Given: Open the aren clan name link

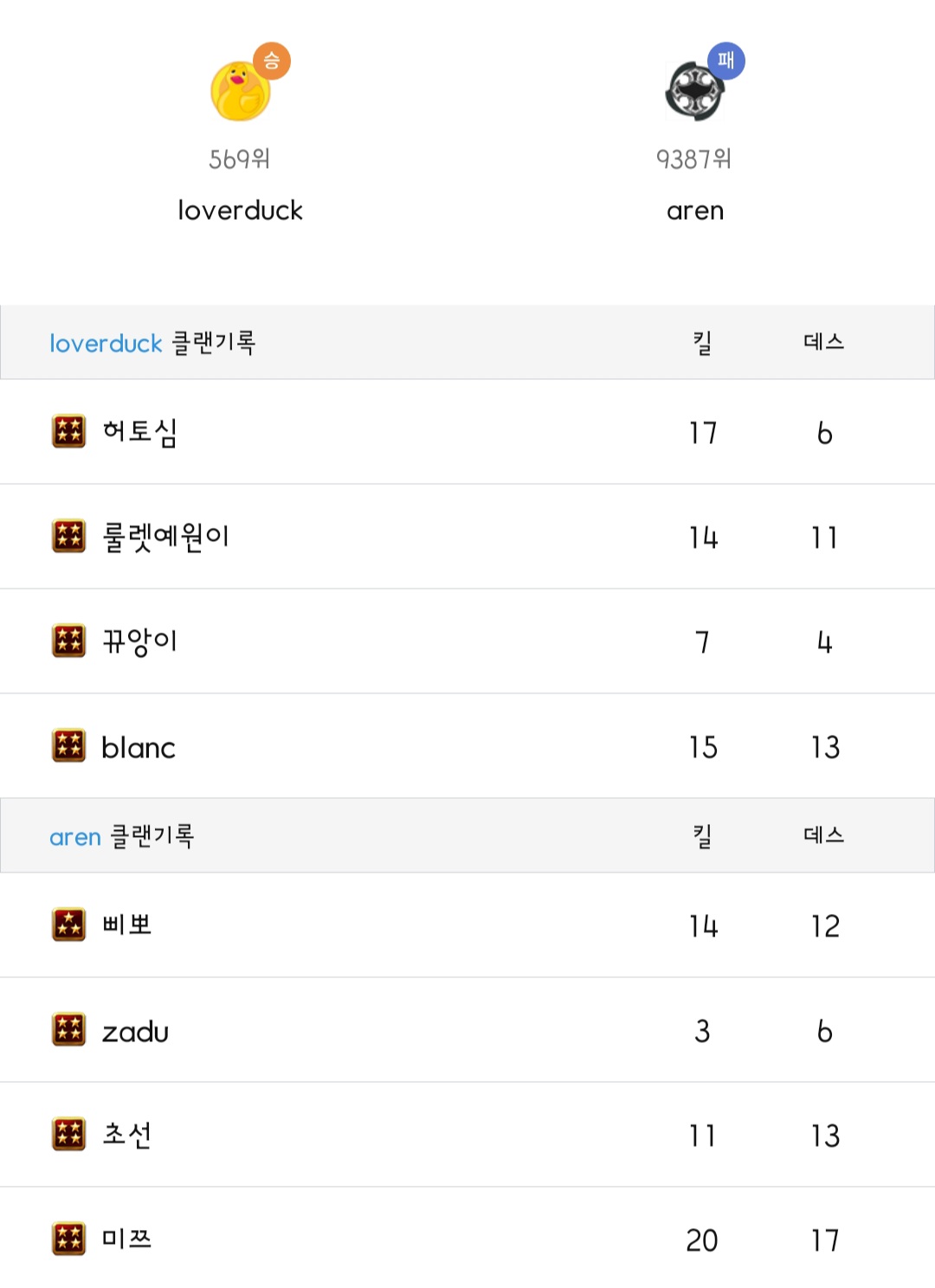Looking at the screenshot, I should [x=694, y=210].
